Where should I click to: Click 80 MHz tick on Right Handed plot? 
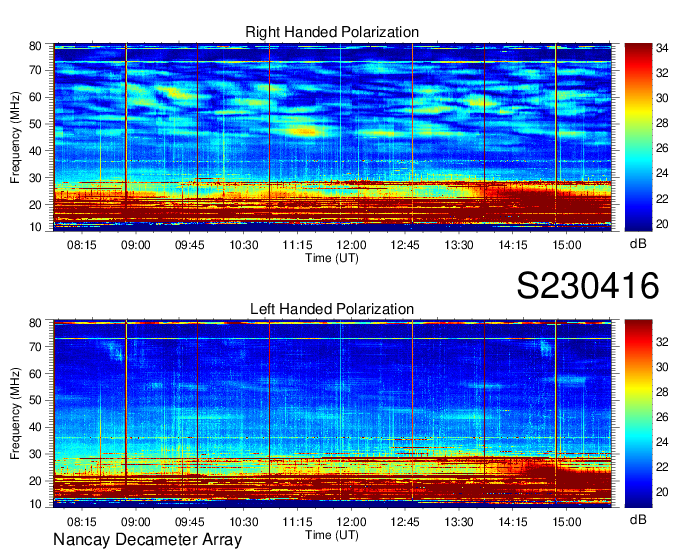(x=35, y=46)
